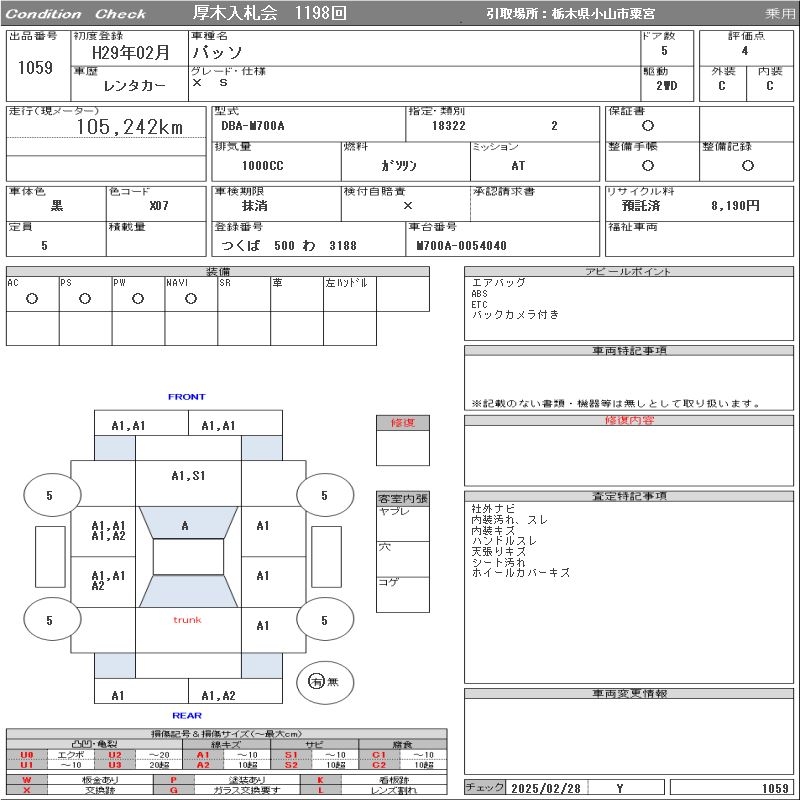Click the exterior grade C under 外装
Image resolution: width=800 pixels, height=800 pixels.
[721, 86]
